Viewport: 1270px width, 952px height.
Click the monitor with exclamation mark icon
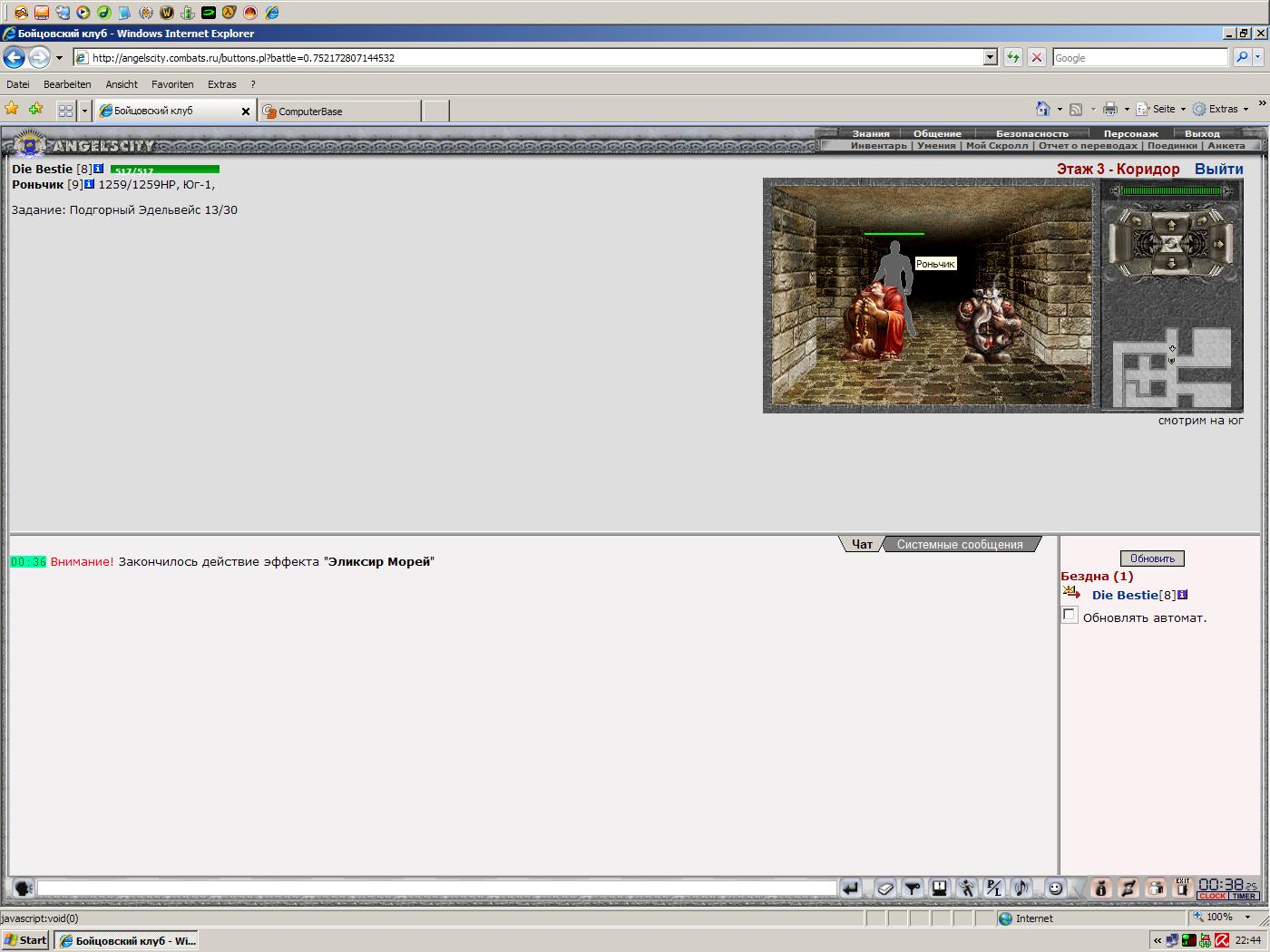coord(940,889)
